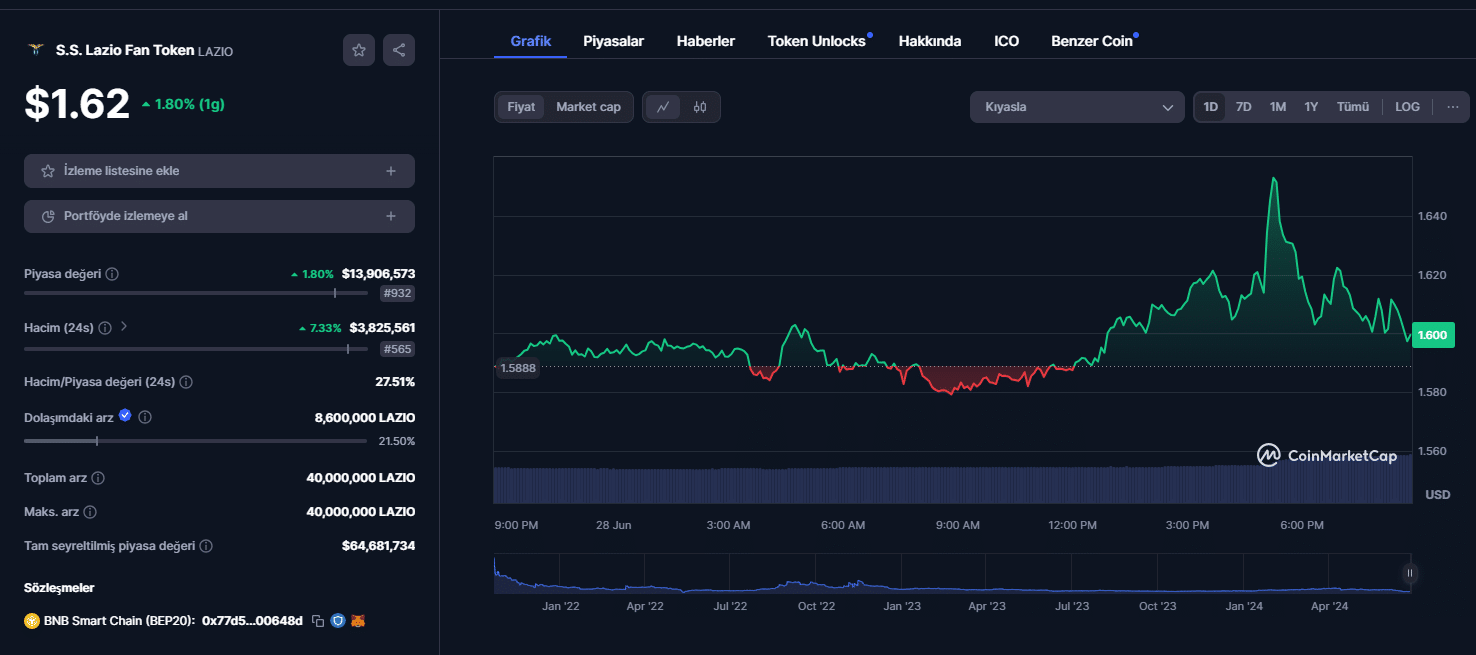1476x655 pixels.
Task: Switch to candlestick chart icon
Action: tap(700, 107)
